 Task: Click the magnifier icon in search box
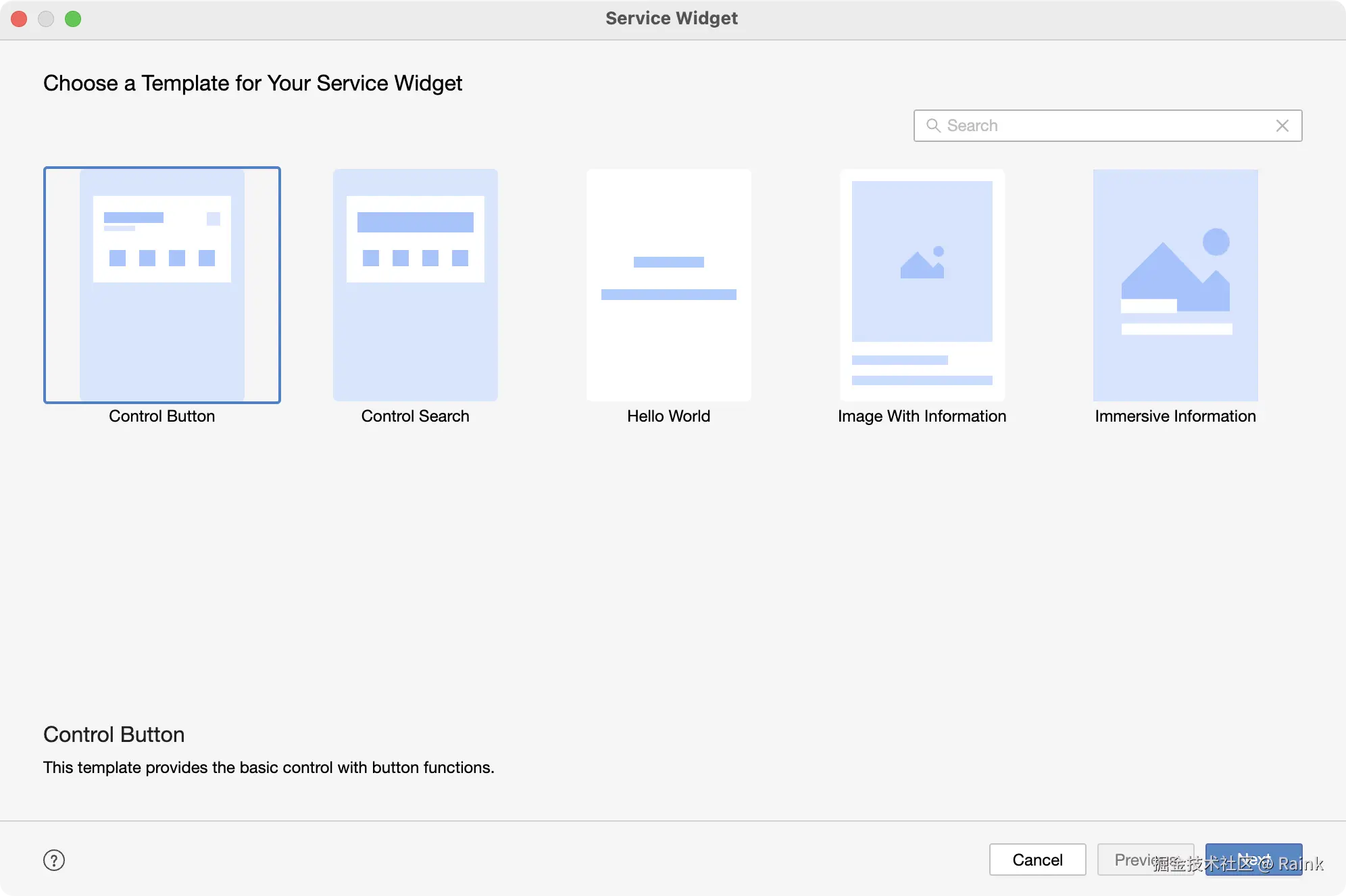point(933,126)
